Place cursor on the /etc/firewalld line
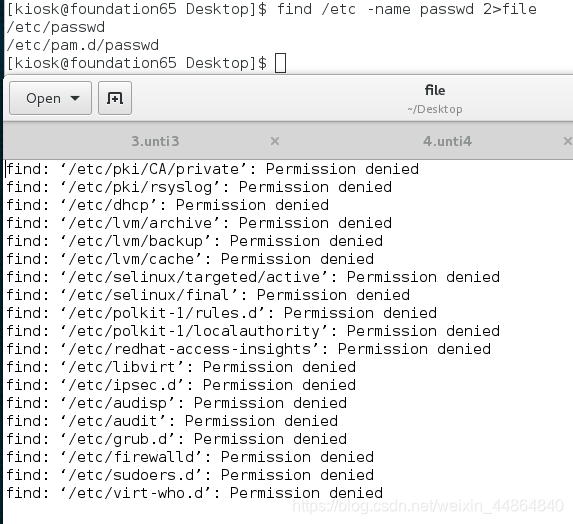This screenshot has height=524, width=573. tap(190, 457)
